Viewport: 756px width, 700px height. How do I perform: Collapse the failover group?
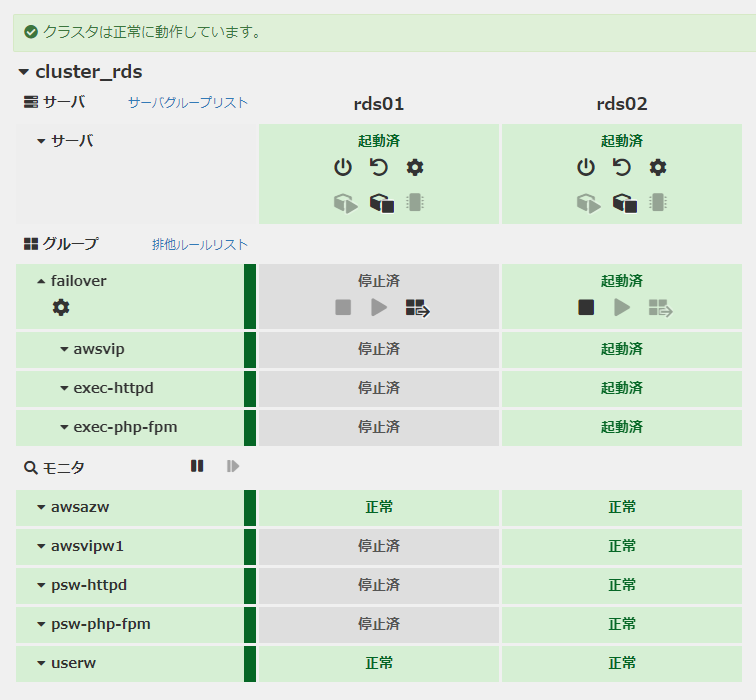[x=41, y=282]
